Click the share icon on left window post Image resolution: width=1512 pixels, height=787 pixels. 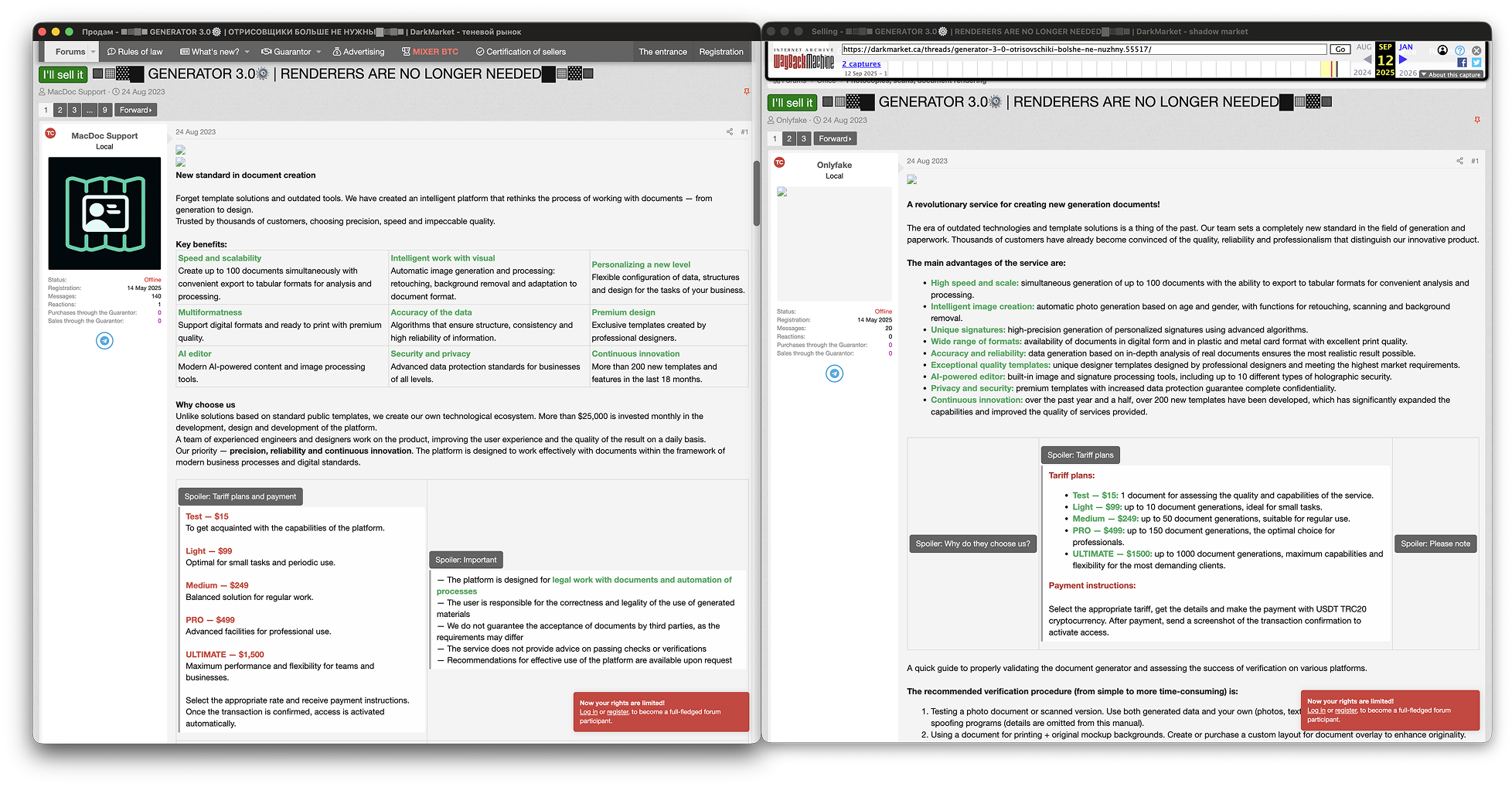point(729,131)
